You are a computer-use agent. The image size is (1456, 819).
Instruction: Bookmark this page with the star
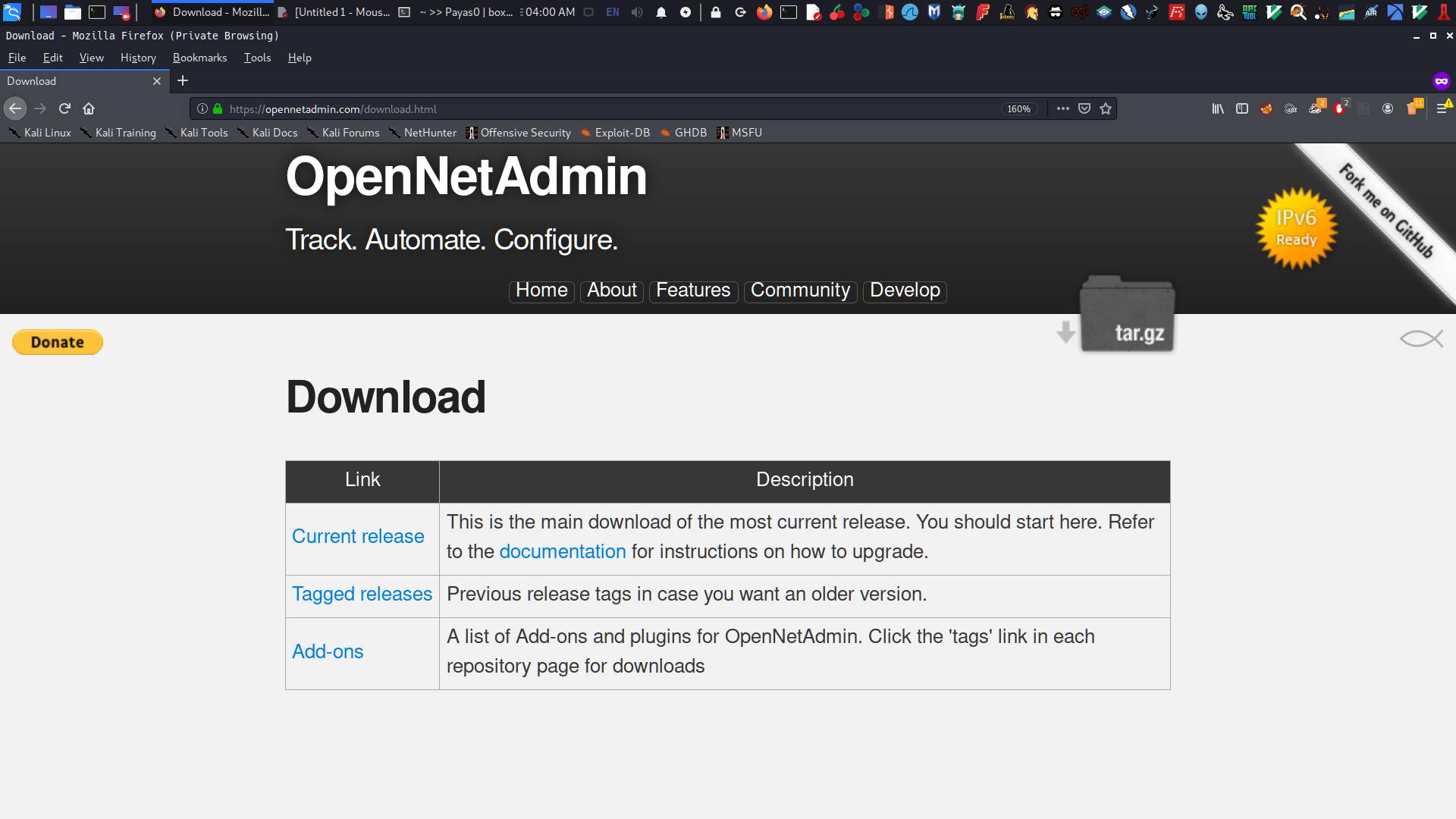pyautogui.click(x=1106, y=108)
